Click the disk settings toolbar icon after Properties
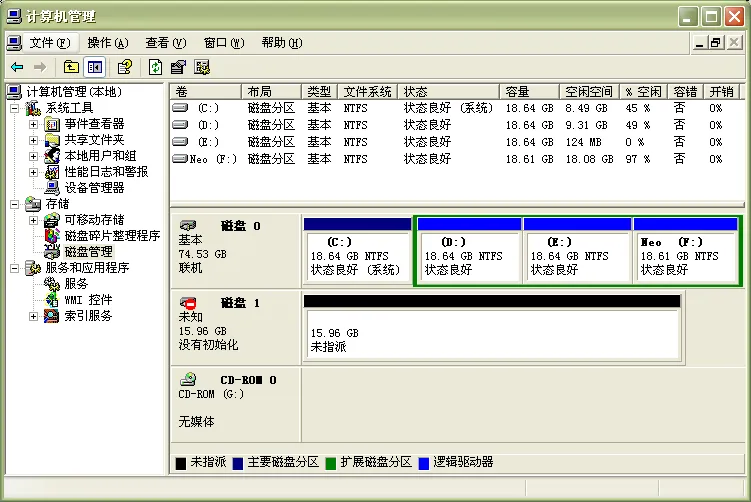Image resolution: width=751 pixels, height=502 pixels. (202, 67)
